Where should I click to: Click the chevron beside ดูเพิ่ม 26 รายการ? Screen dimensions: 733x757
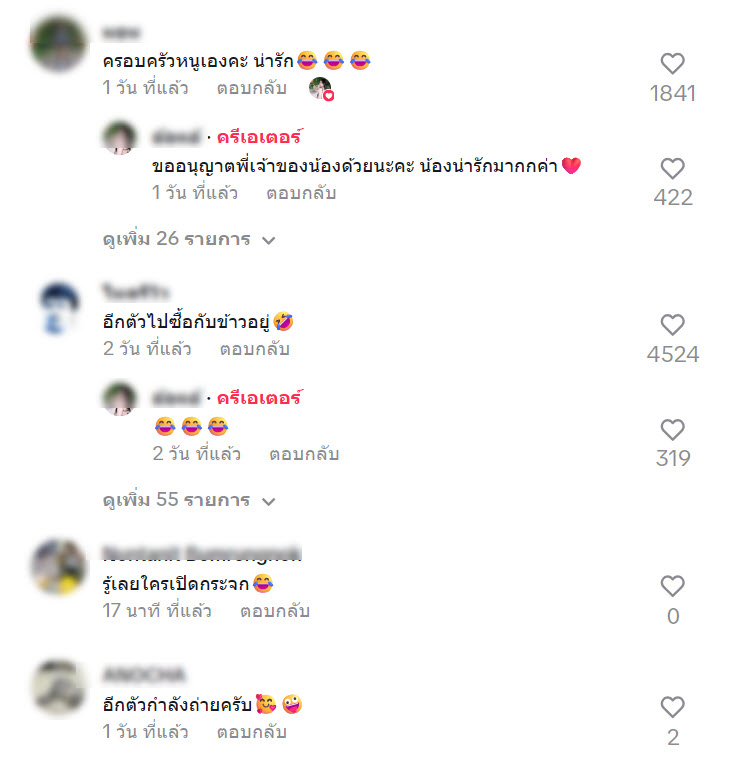268,240
